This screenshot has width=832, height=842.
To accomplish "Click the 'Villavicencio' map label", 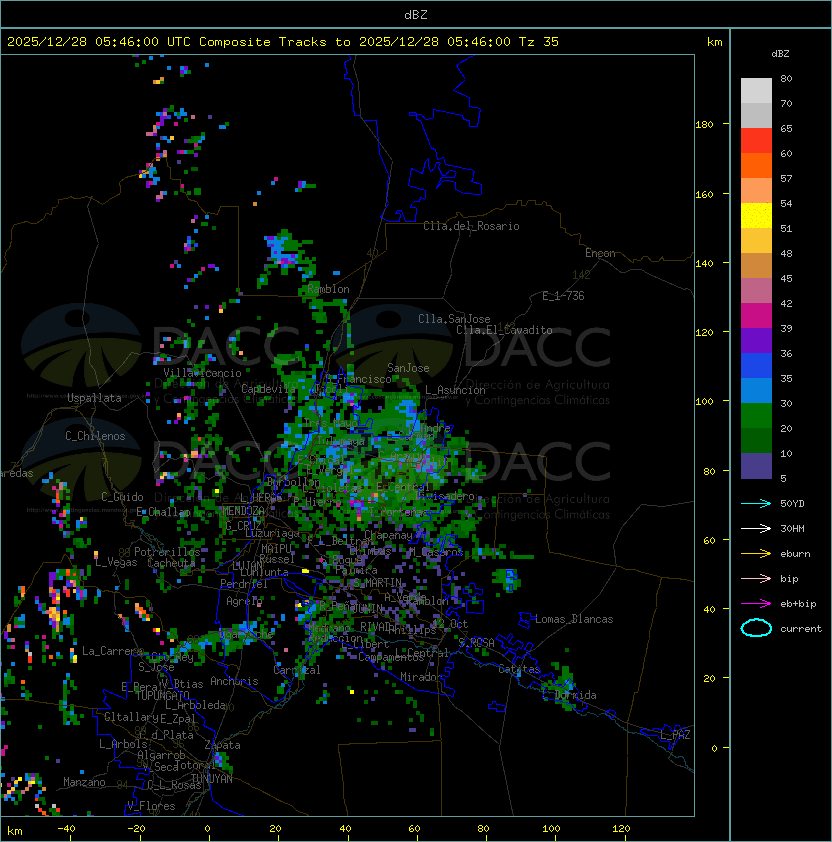I will (202, 373).
